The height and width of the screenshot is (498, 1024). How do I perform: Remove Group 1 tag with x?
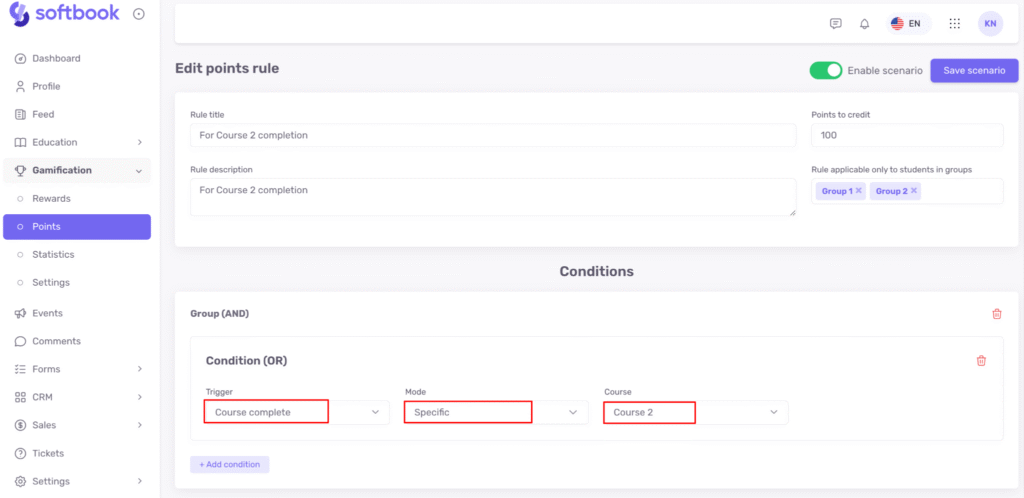[858, 191]
